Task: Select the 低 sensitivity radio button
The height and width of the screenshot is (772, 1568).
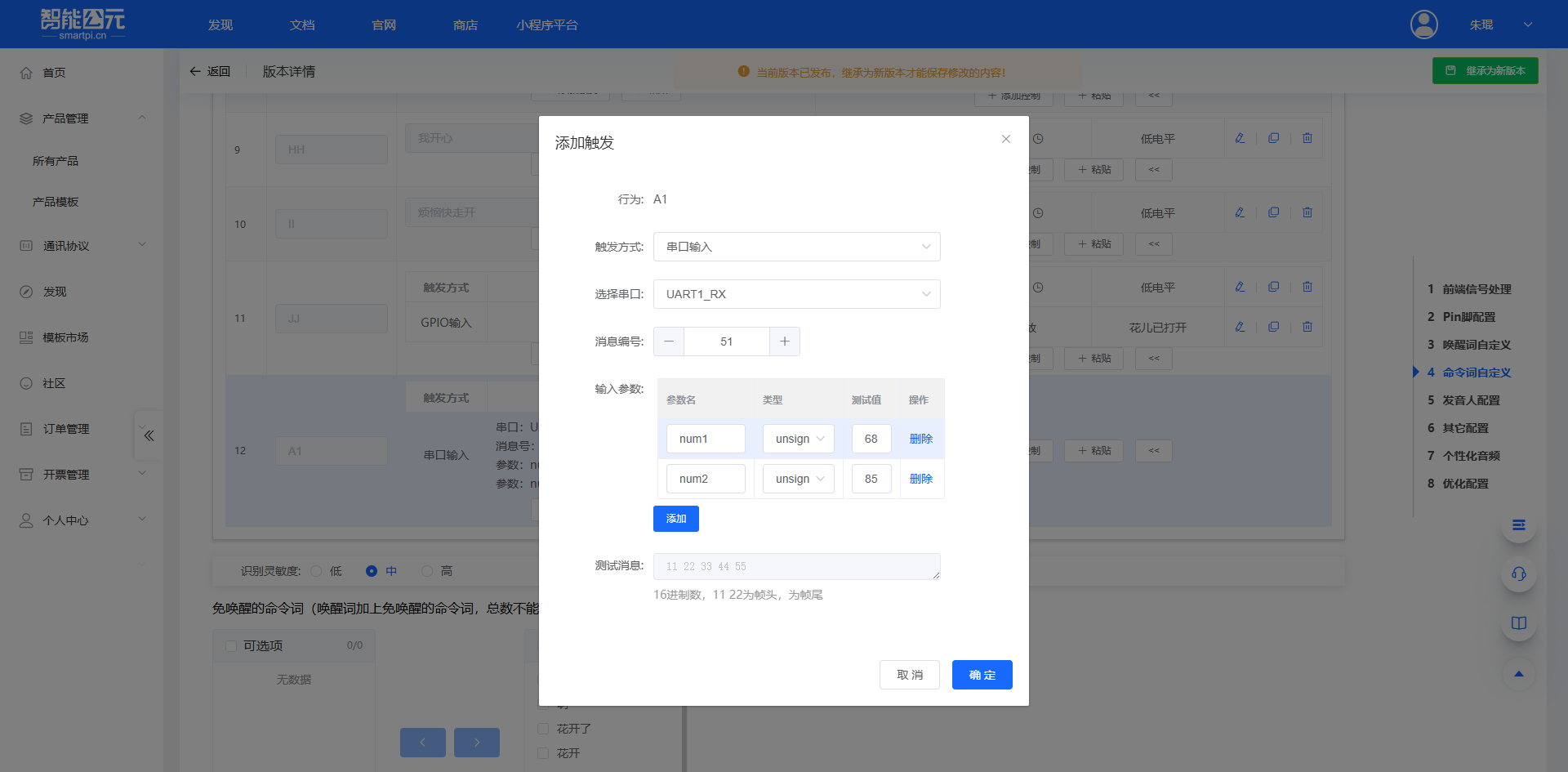Action: click(x=317, y=571)
